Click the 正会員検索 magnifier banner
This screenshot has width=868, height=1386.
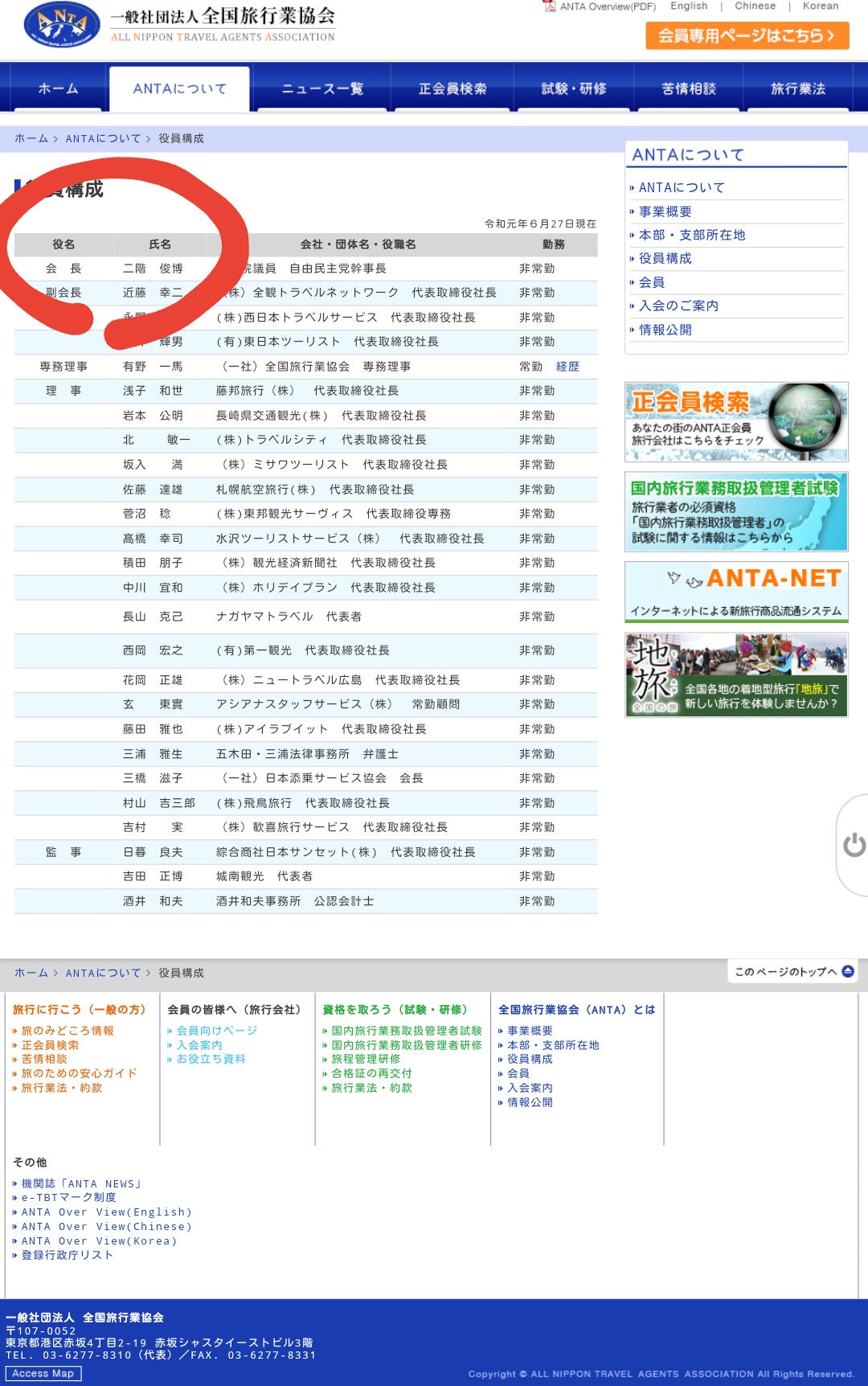click(736, 421)
